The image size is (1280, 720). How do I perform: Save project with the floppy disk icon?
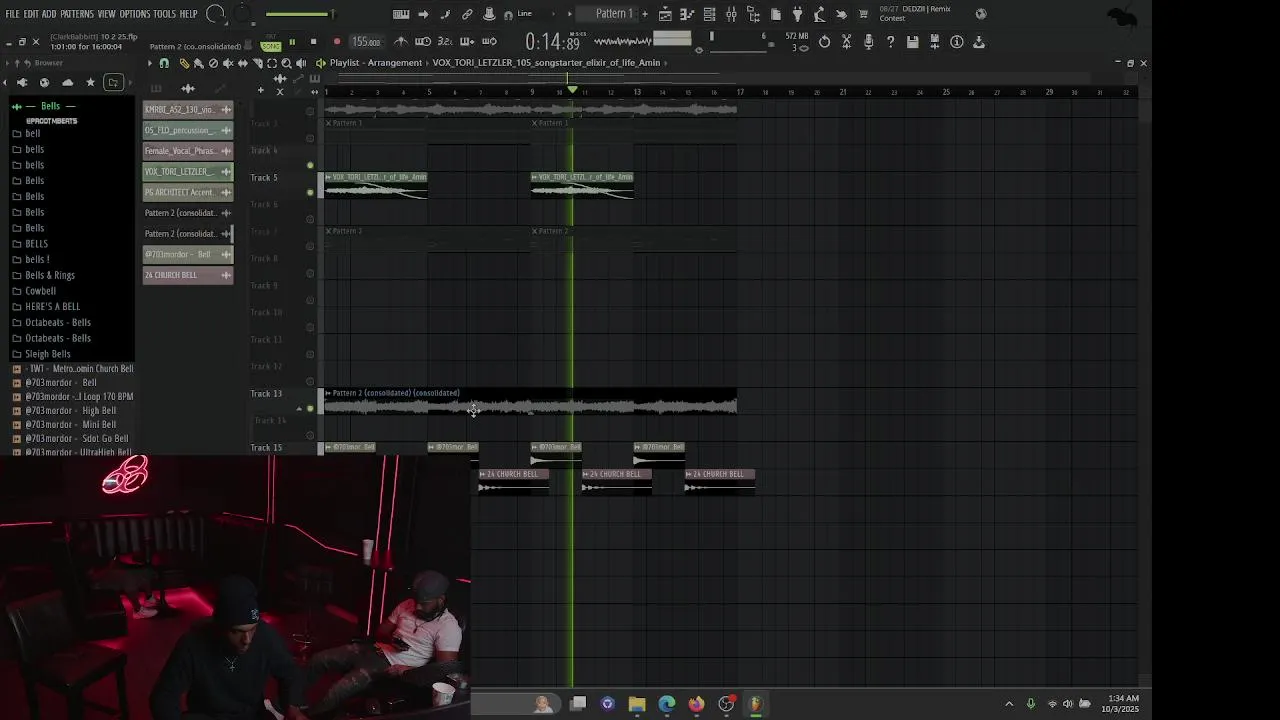913,42
